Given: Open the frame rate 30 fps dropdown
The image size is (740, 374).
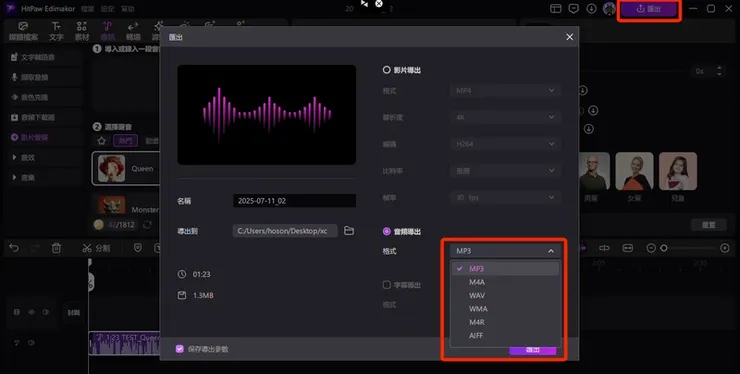Looking at the screenshot, I should pyautogui.click(x=505, y=197).
